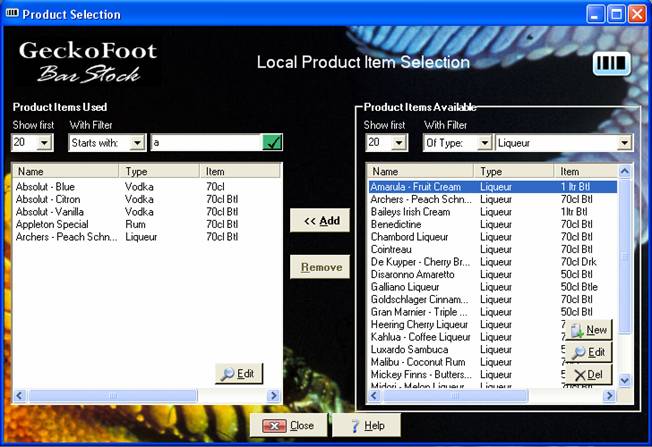Click the Close button at the bottom

tap(288, 425)
